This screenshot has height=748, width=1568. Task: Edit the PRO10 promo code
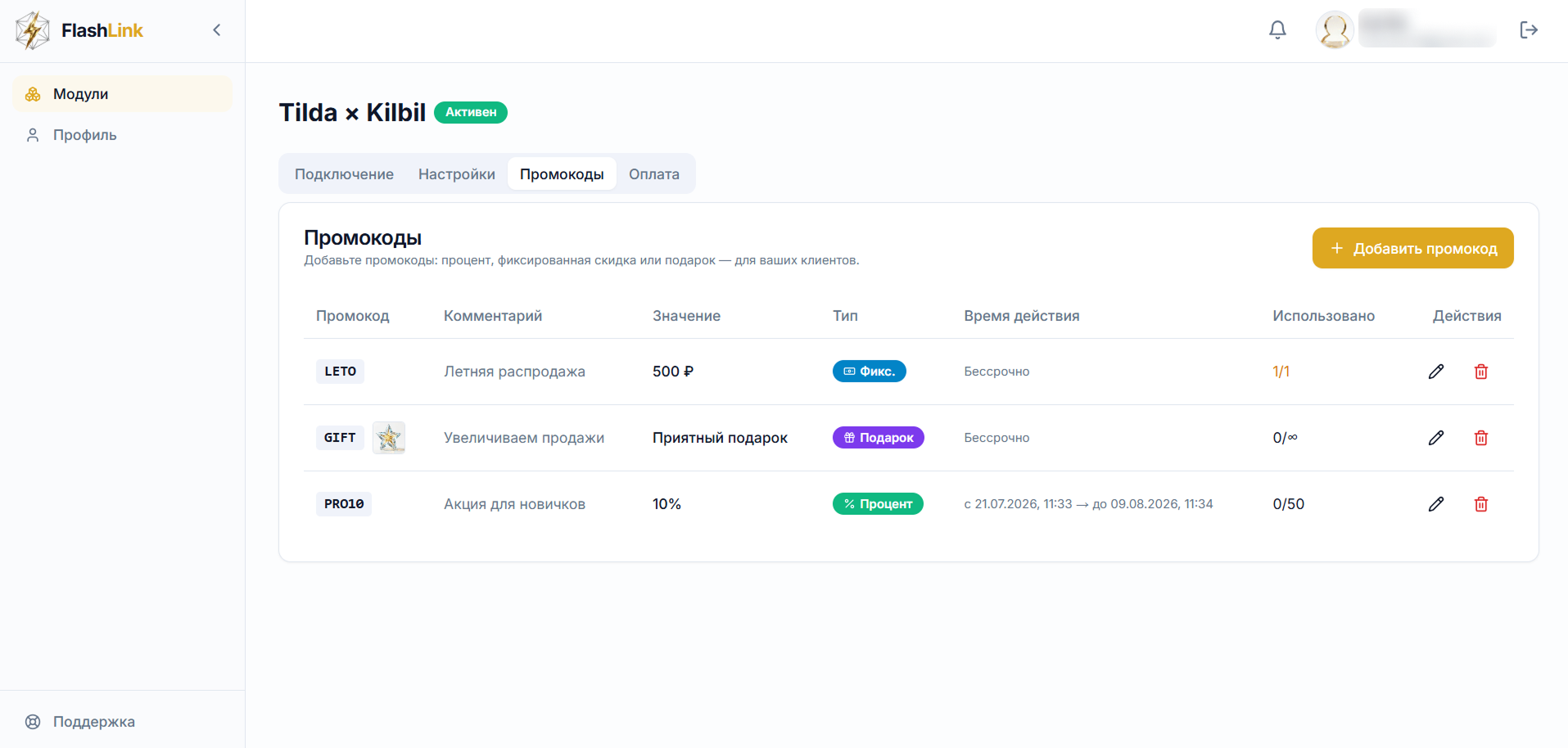1436,504
